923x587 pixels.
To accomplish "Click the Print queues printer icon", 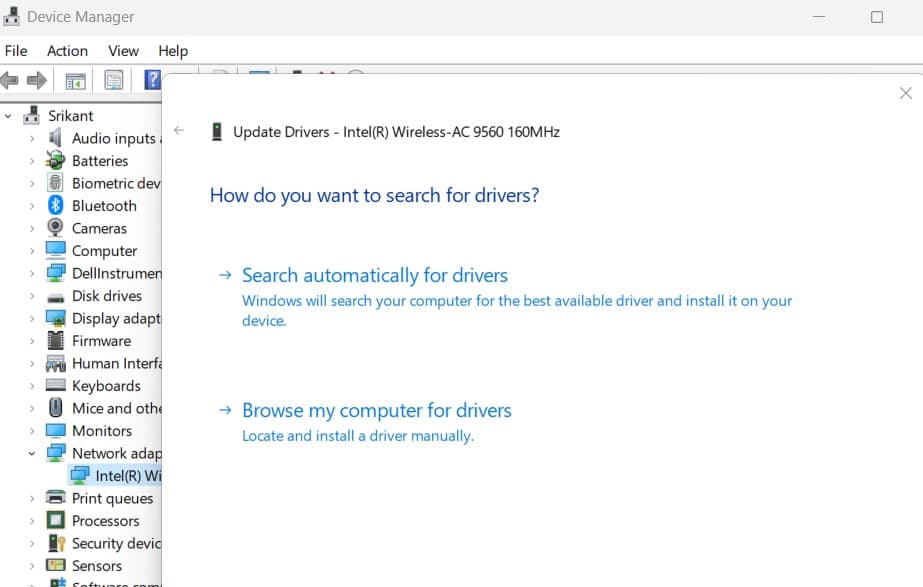I will [x=55, y=498].
